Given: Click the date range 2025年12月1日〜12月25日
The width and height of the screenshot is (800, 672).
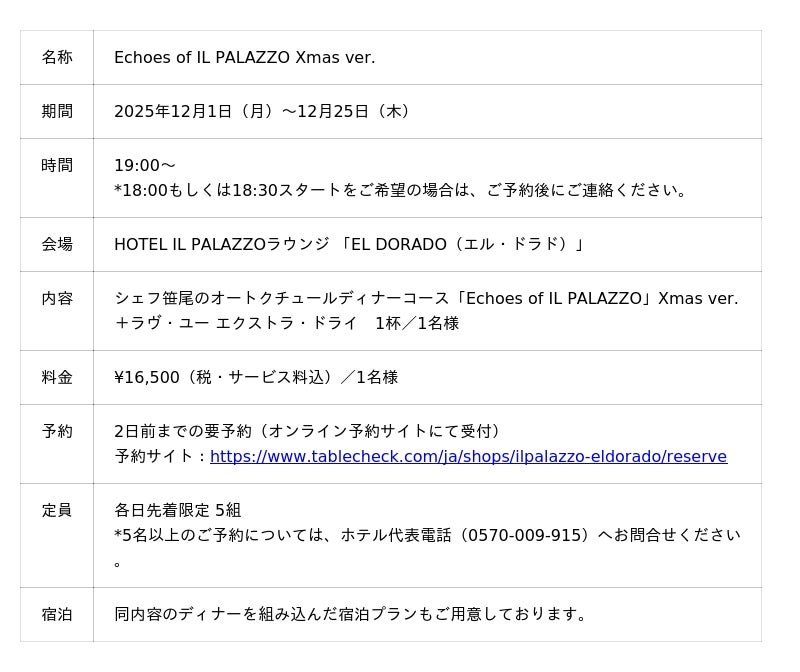Looking at the screenshot, I should click(264, 112).
